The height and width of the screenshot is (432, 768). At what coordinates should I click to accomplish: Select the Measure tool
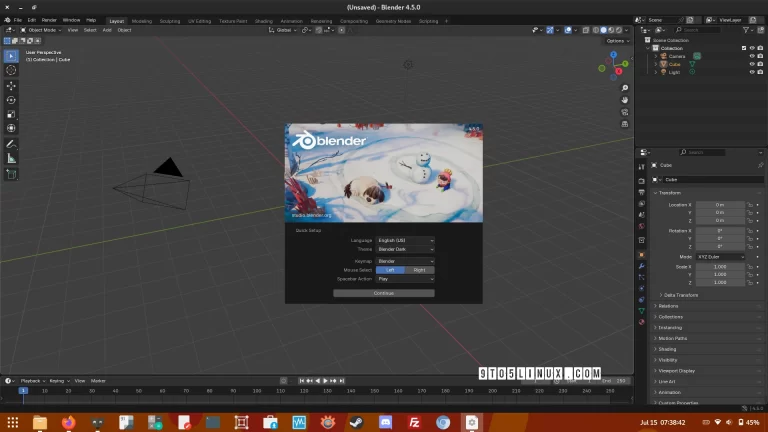pyautogui.click(x=11, y=158)
